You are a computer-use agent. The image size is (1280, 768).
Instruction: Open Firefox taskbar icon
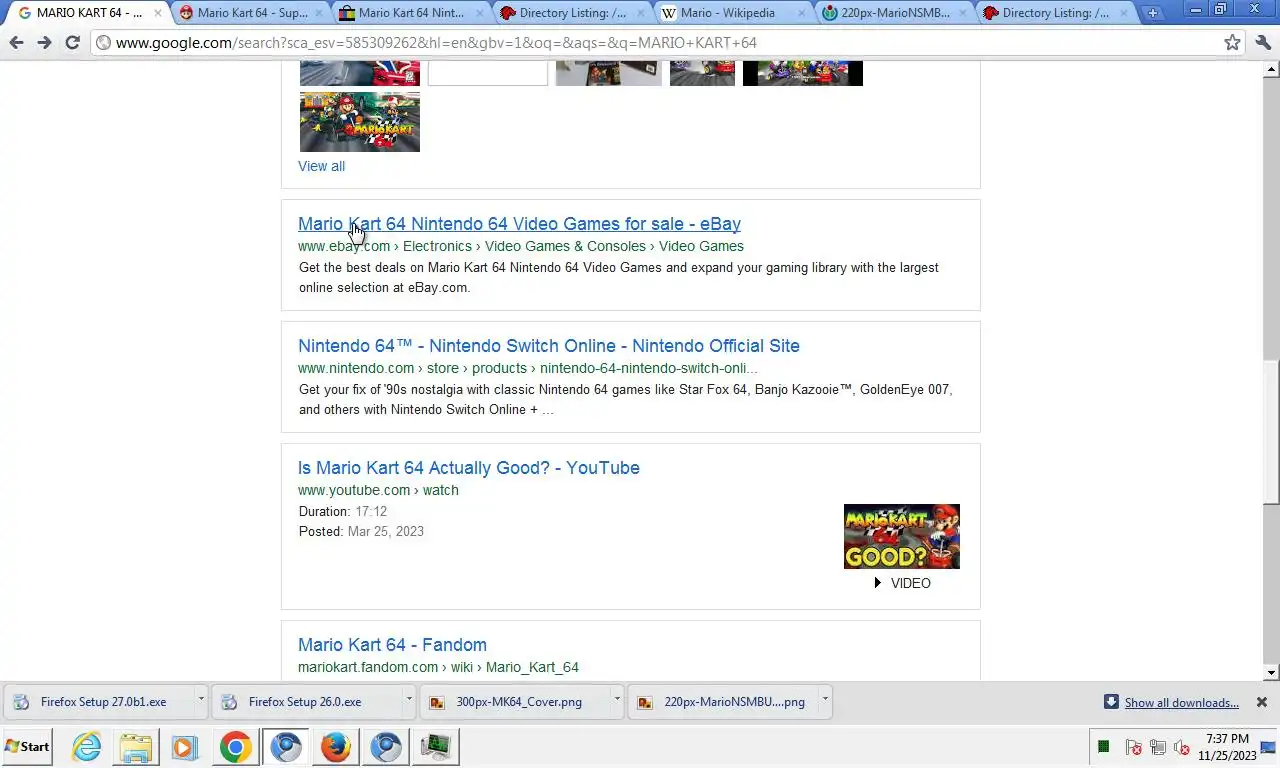(x=336, y=747)
